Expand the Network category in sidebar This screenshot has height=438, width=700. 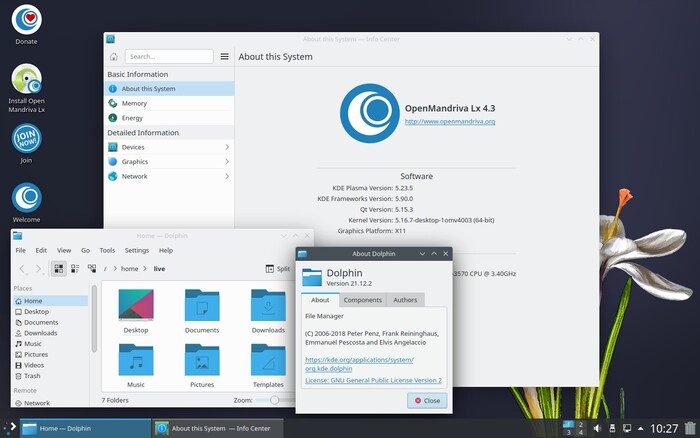169,176
